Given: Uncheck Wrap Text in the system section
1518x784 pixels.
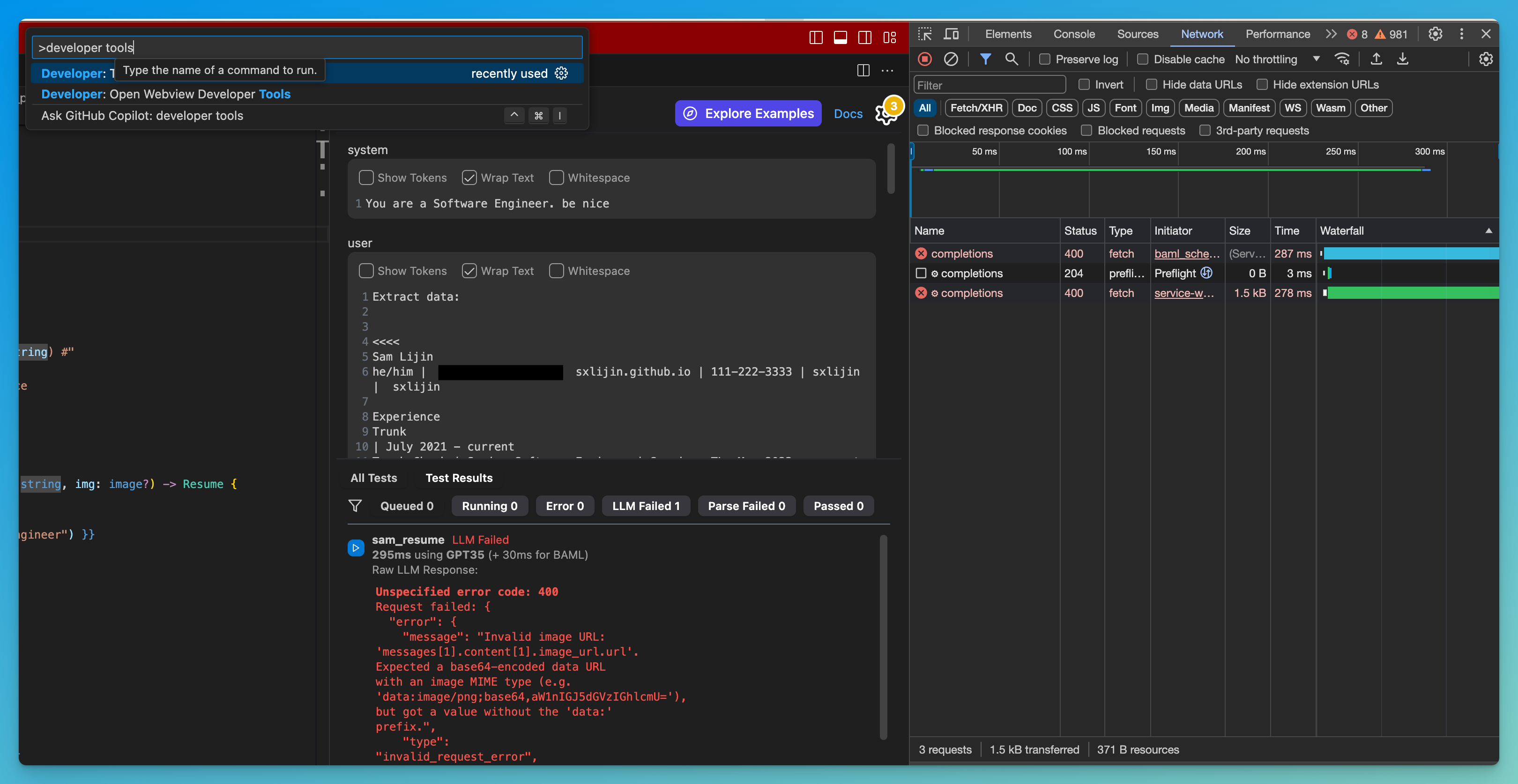Looking at the screenshot, I should pyautogui.click(x=469, y=178).
